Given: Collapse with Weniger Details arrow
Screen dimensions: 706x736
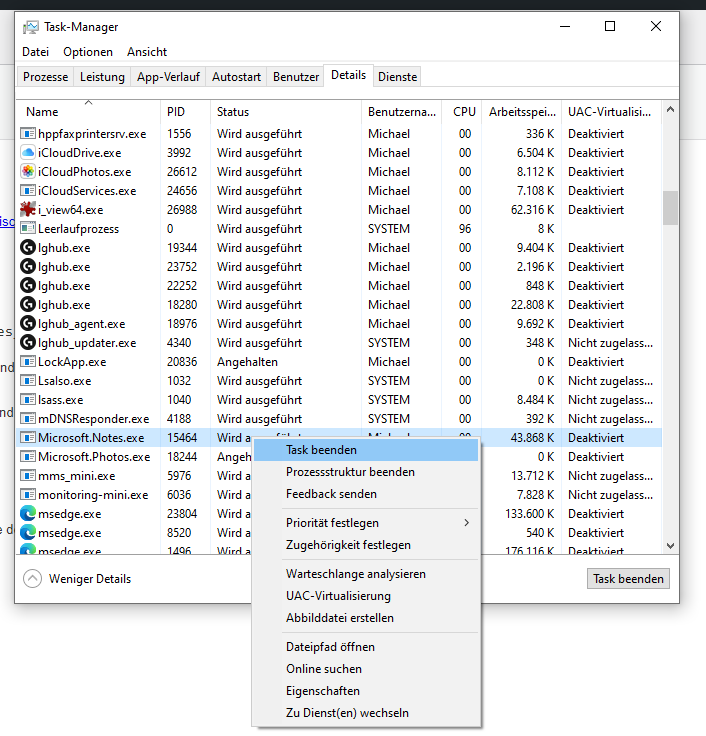Looking at the screenshot, I should pyautogui.click(x=32, y=579).
